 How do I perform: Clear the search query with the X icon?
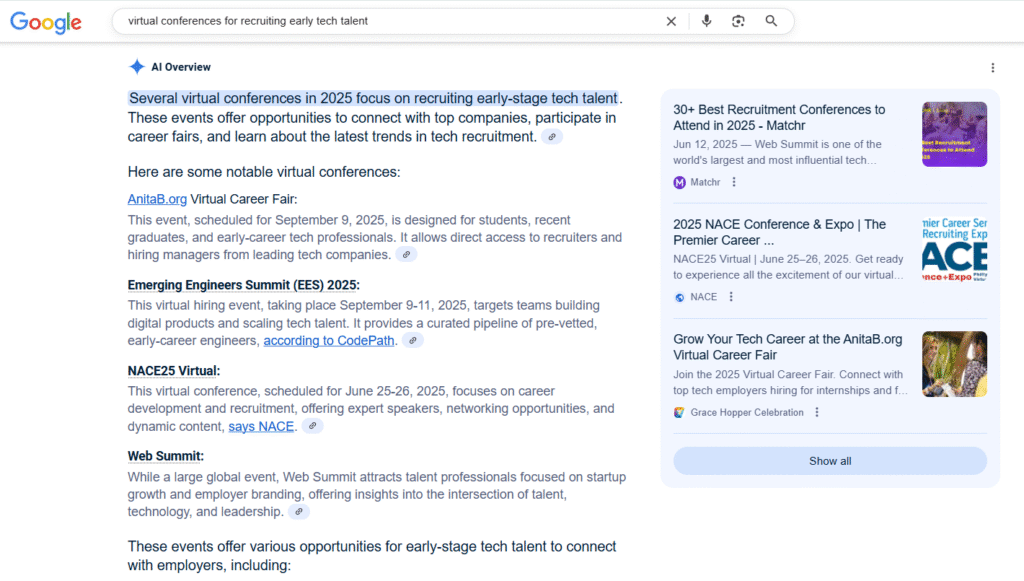(x=671, y=20)
